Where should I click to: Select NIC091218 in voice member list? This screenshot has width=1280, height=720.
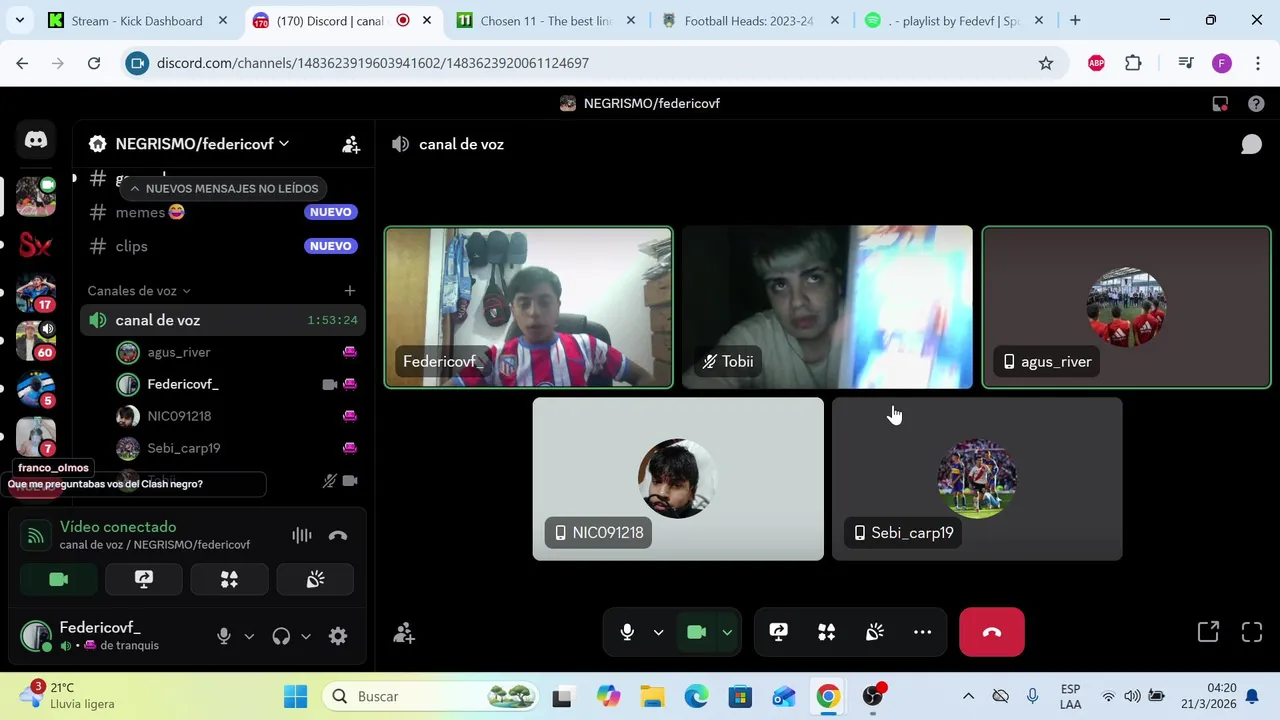(x=238, y=416)
